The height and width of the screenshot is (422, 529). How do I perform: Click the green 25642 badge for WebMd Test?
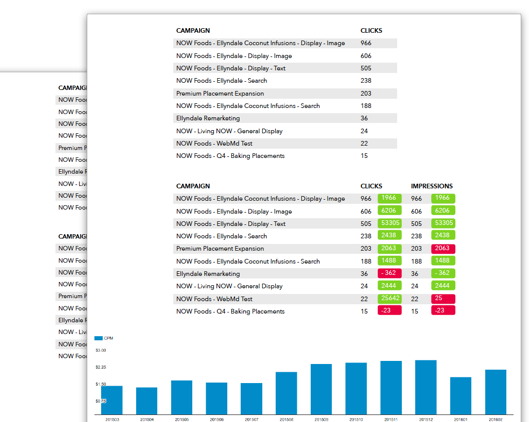[389, 298]
